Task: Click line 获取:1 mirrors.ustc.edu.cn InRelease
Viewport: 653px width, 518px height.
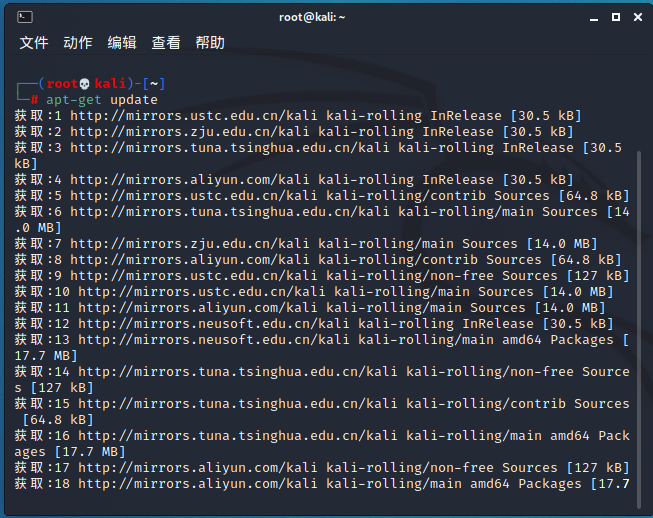Action: pos(298,116)
